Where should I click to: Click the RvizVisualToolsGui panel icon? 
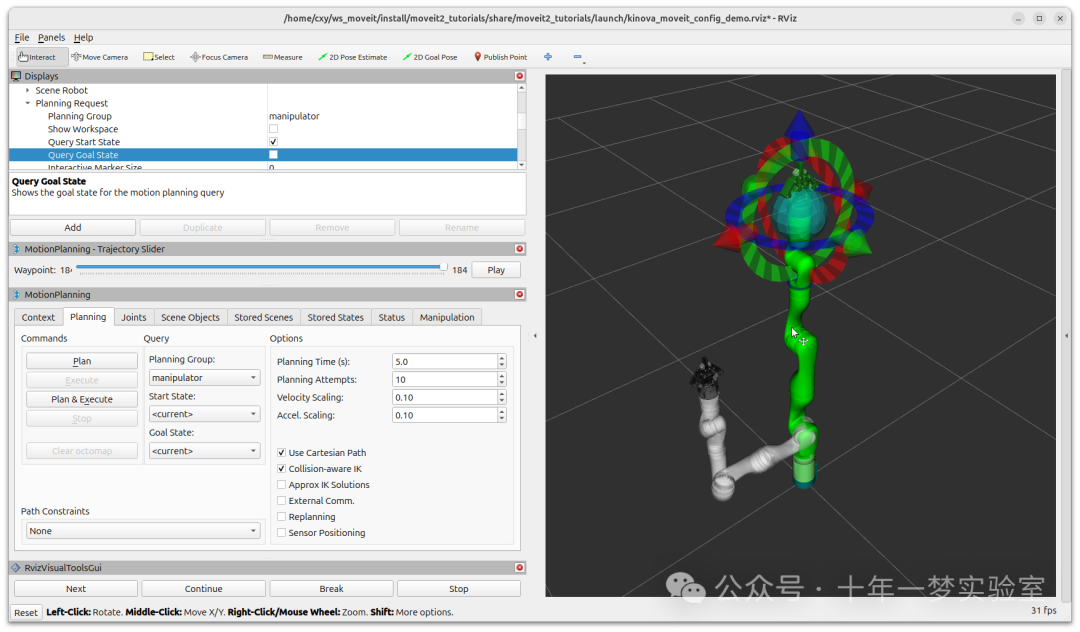[x=17, y=568]
